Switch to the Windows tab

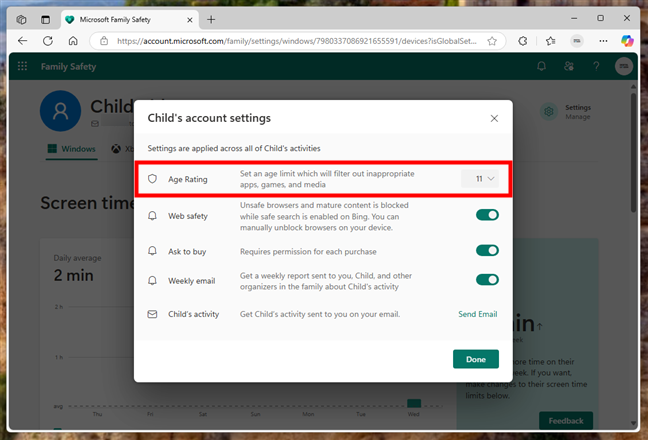[x=72, y=149]
